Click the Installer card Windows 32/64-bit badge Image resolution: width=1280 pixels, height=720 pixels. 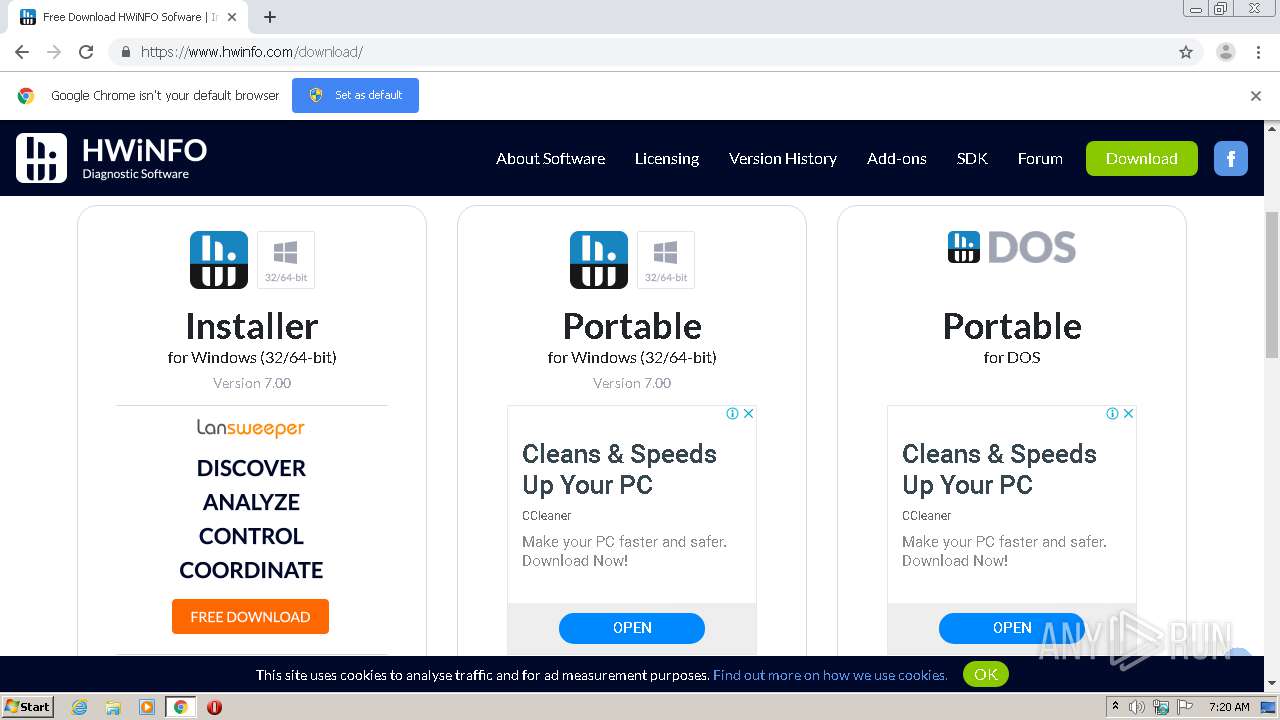pyautogui.click(x=286, y=260)
